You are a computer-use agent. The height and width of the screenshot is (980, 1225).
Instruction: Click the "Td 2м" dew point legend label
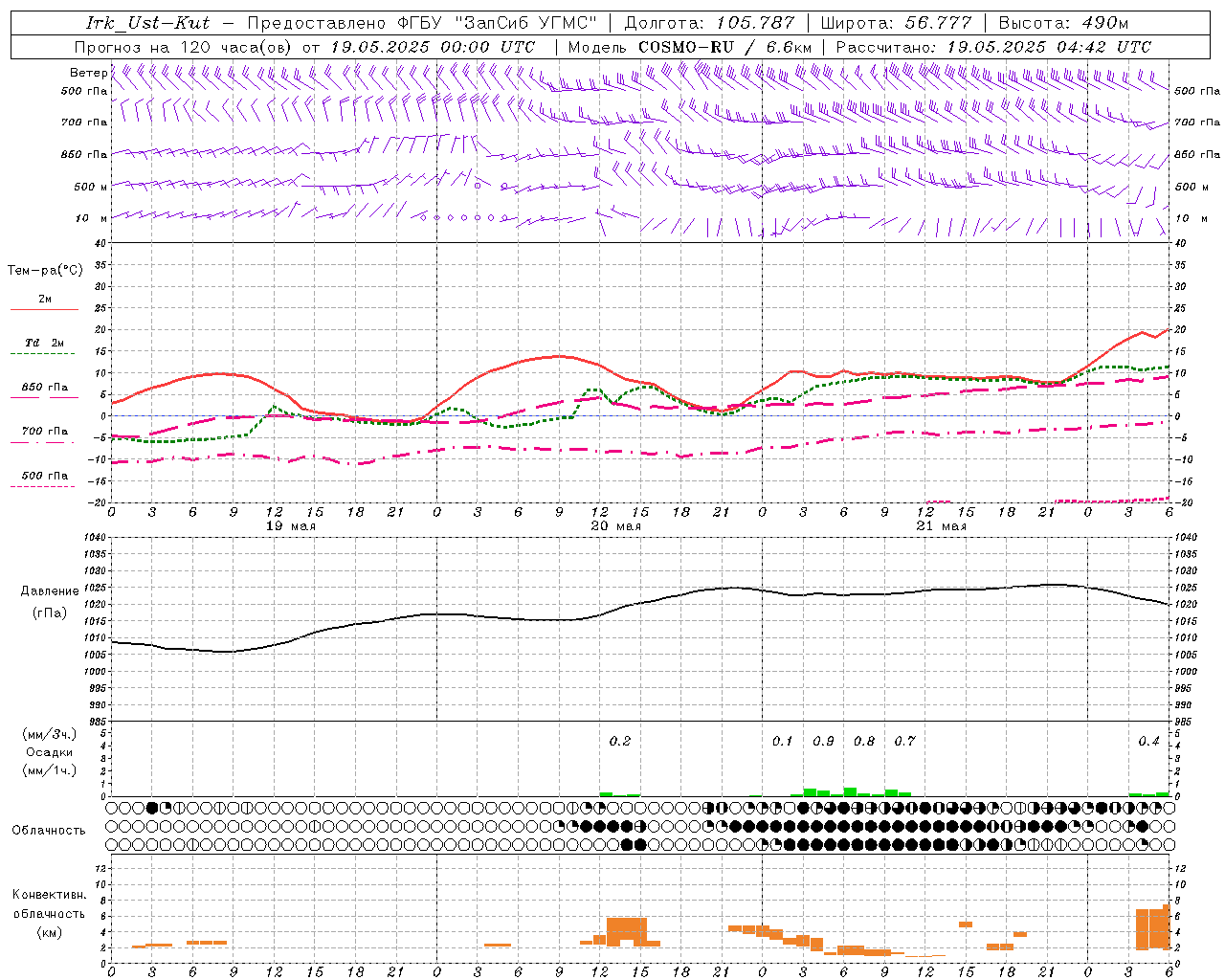tap(45, 343)
